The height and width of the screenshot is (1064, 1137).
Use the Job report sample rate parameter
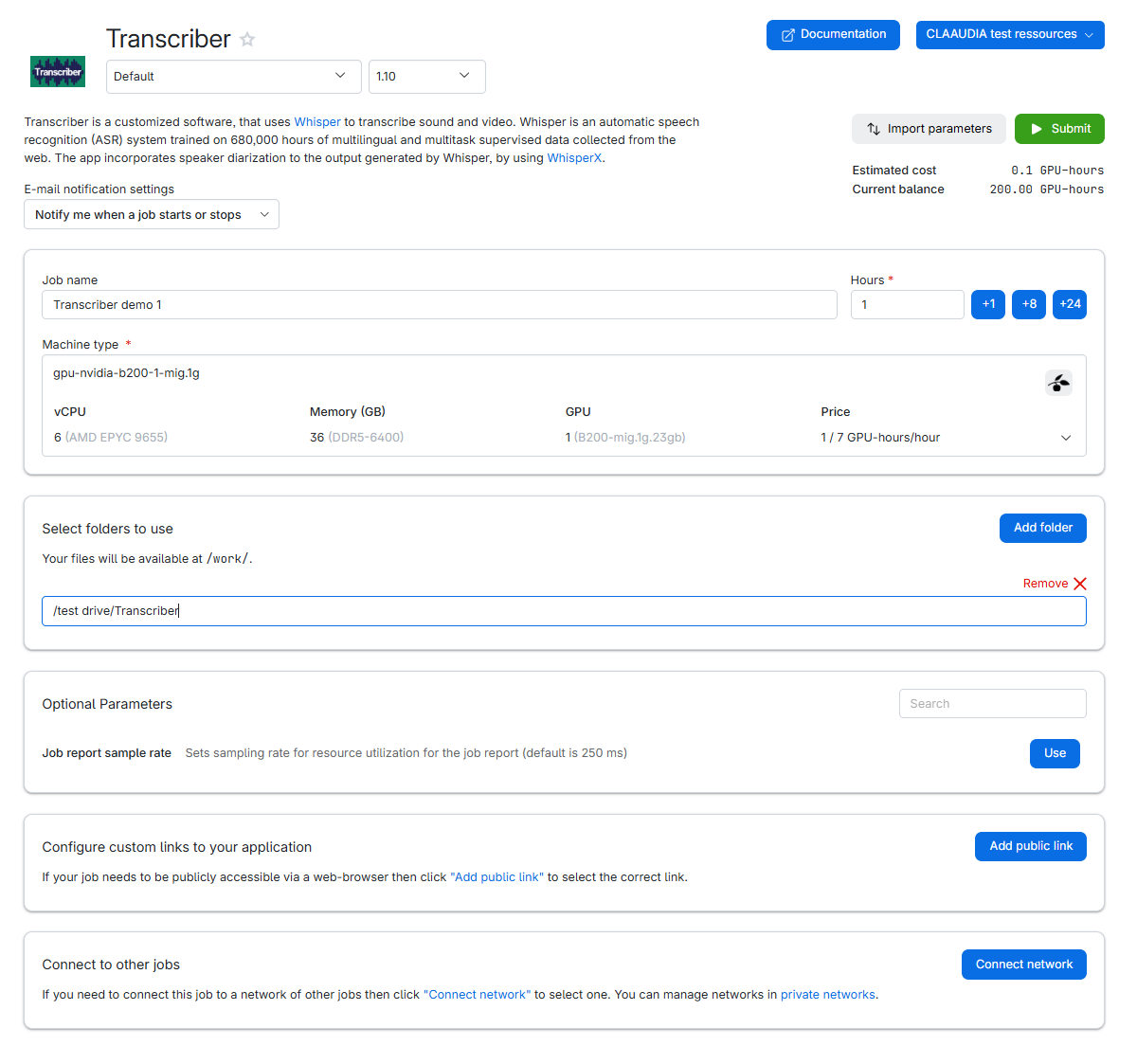(x=1055, y=753)
